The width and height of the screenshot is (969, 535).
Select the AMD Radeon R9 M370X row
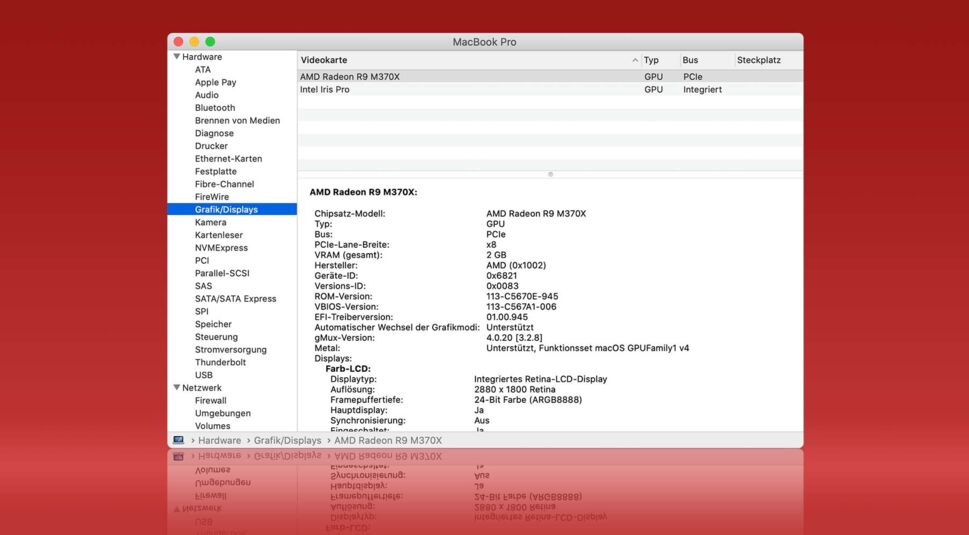[550, 77]
